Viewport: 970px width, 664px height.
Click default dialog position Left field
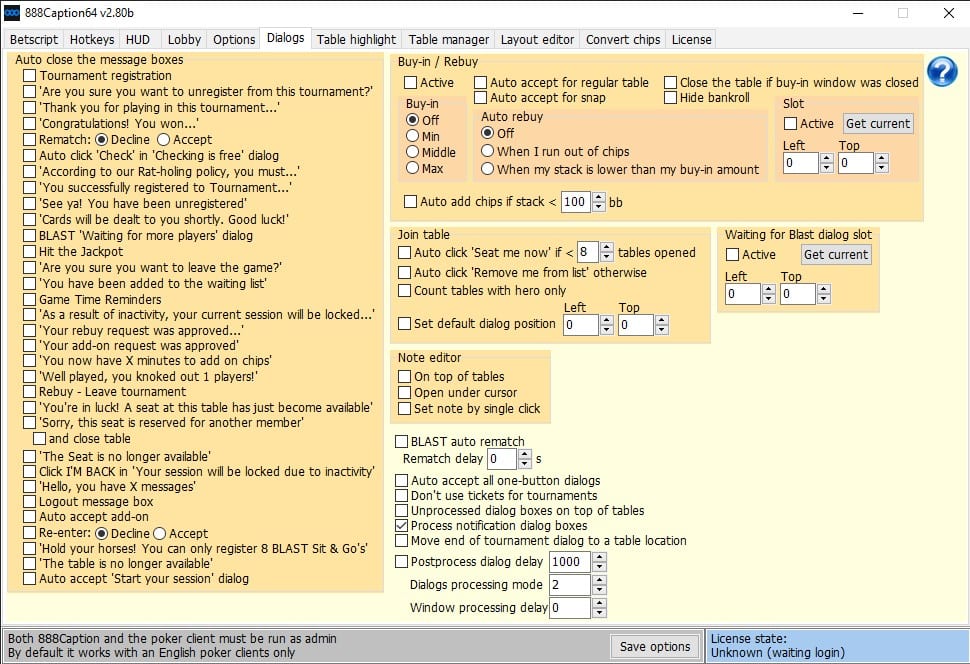point(582,325)
